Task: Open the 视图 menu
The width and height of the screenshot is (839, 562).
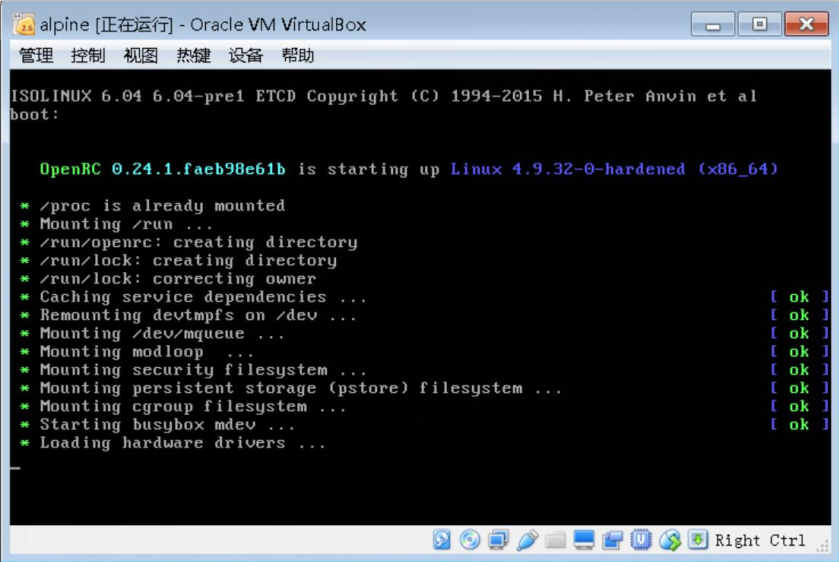Action: coord(141,55)
